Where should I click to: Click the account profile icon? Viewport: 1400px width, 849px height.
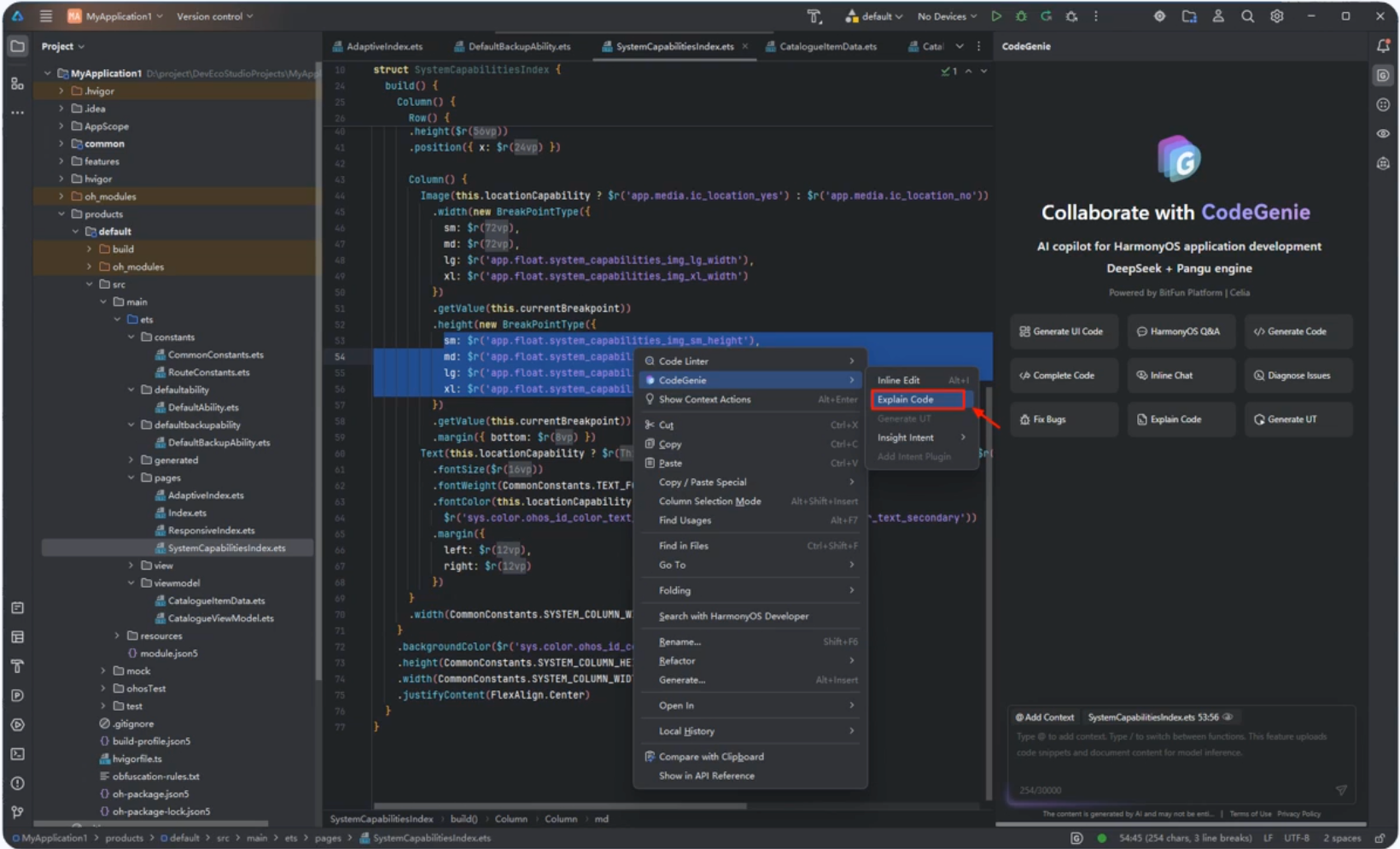click(1218, 16)
